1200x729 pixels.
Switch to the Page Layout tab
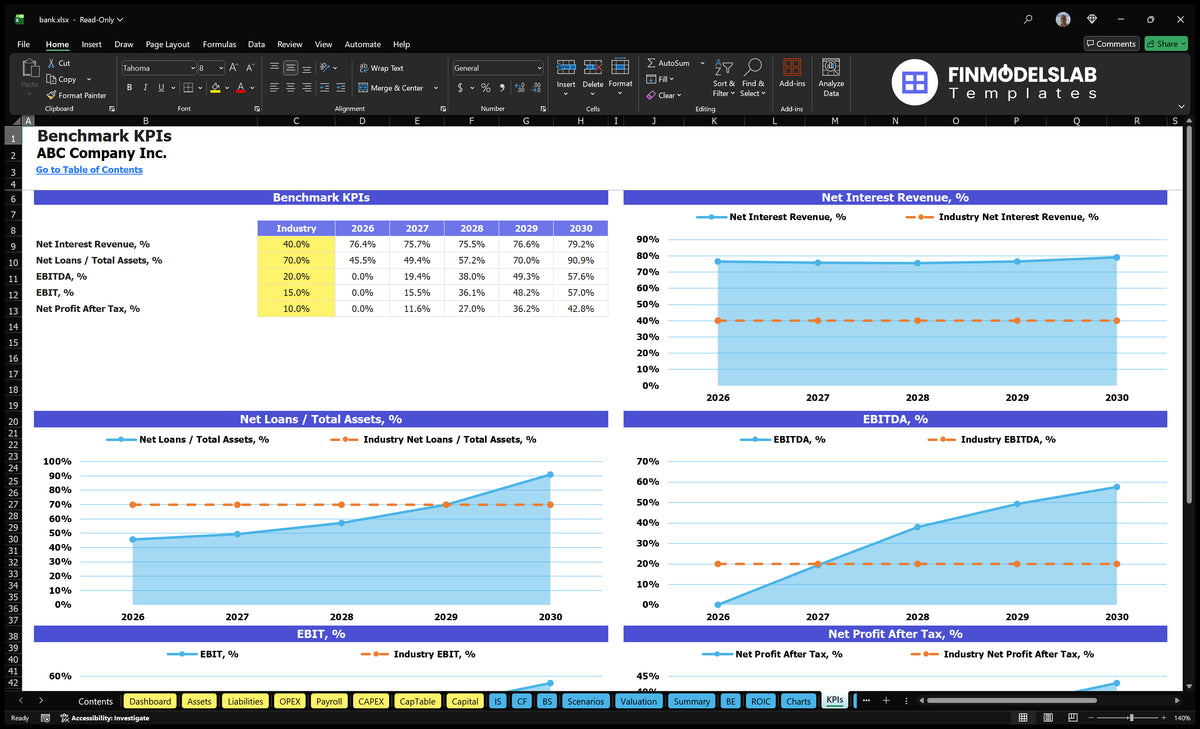(x=167, y=44)
